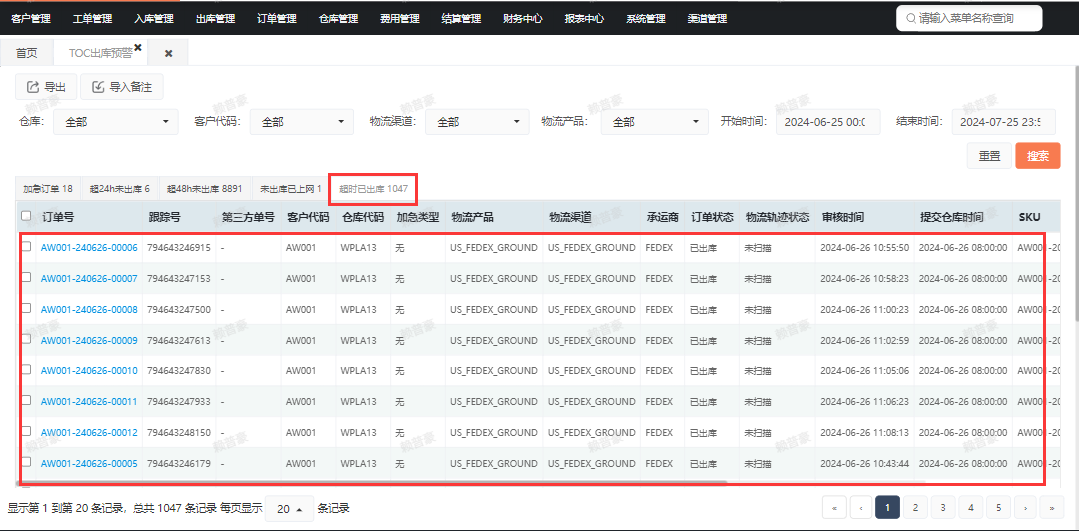Open order link AW001-240626-00012

89,433
